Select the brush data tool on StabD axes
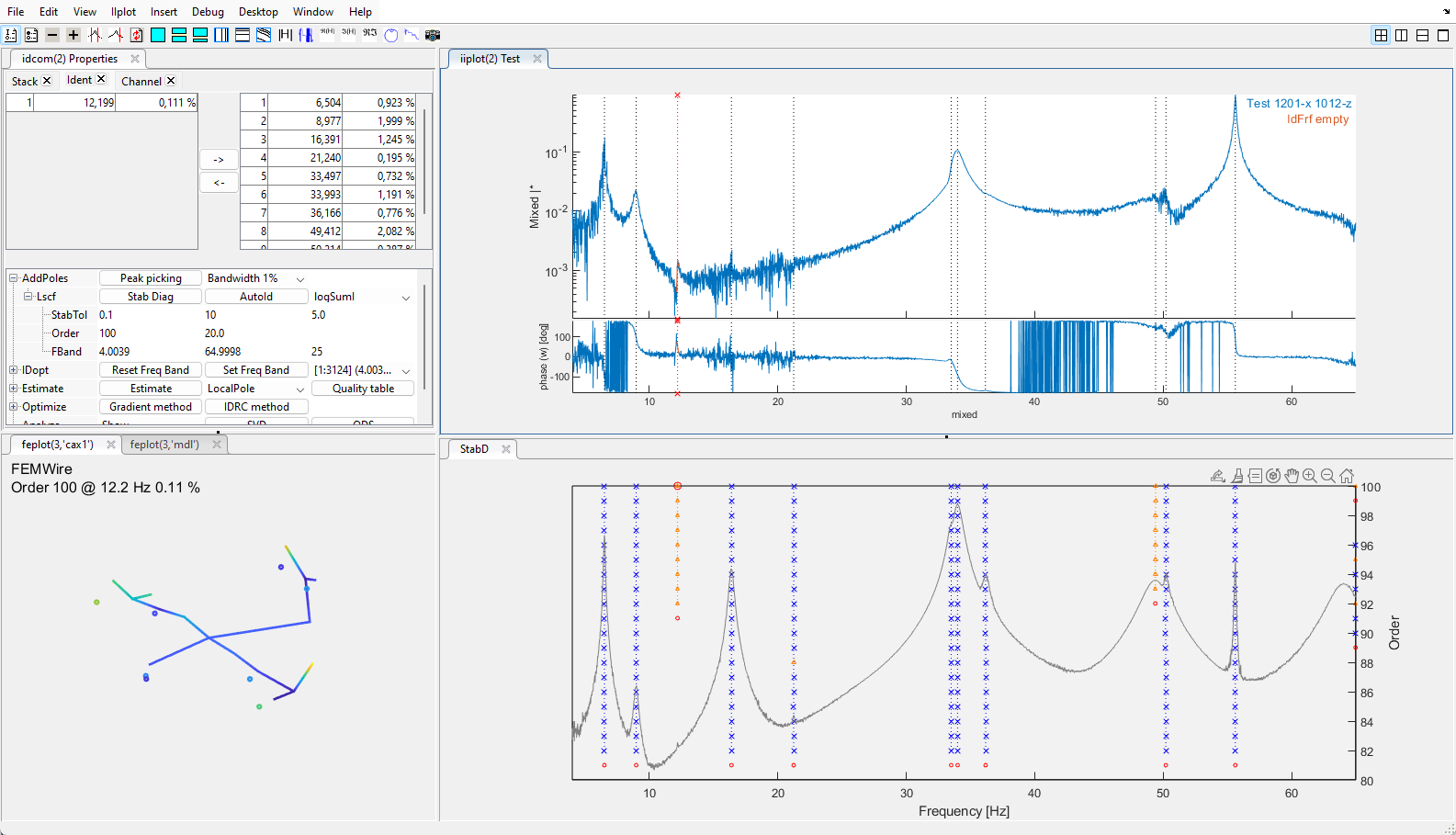The image size is (1456, 835). 1237,476
